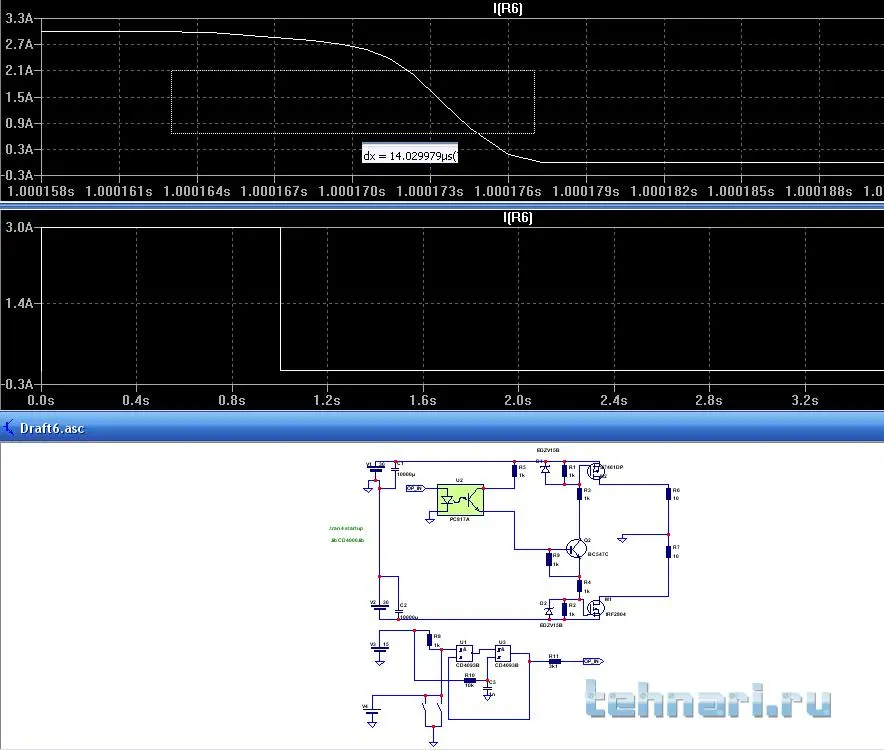Viewport: 884px width, 750px height.
Task: Click the 0.9A label on top plot axis
Action: click(19, 123)
